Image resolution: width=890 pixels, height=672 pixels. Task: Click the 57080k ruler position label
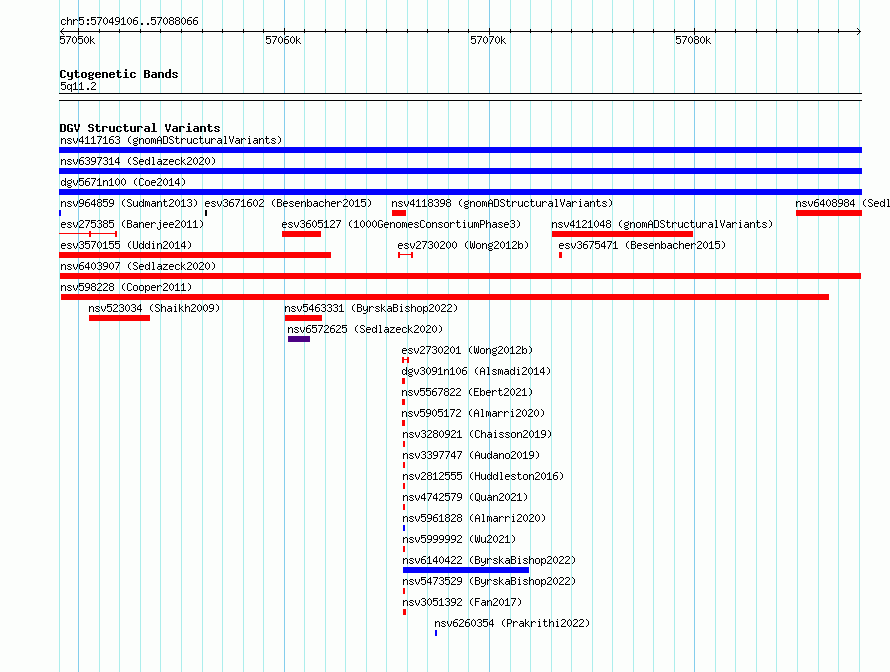coord(693,40)
